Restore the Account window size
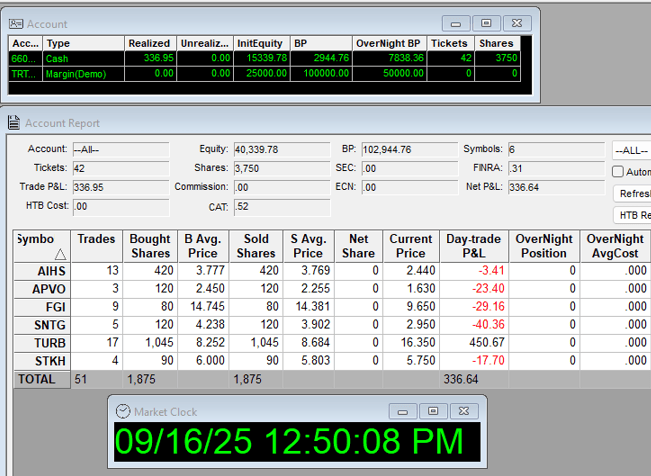The width and height of the screenshot is (651, 476). pyautogui.click(x=486, y=23)
